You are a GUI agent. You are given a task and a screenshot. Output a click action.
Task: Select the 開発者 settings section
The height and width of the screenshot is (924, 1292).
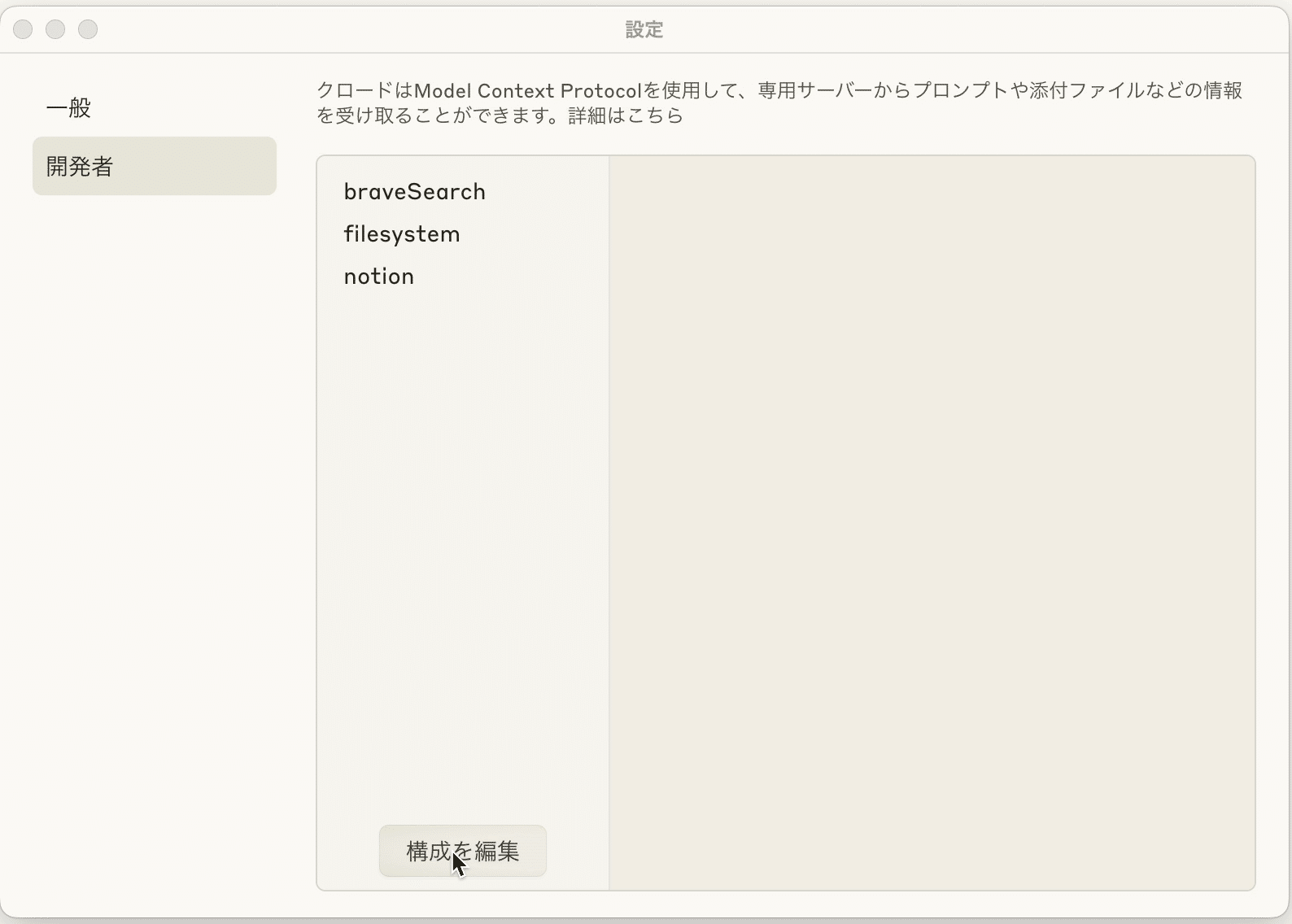coord(154,166)
